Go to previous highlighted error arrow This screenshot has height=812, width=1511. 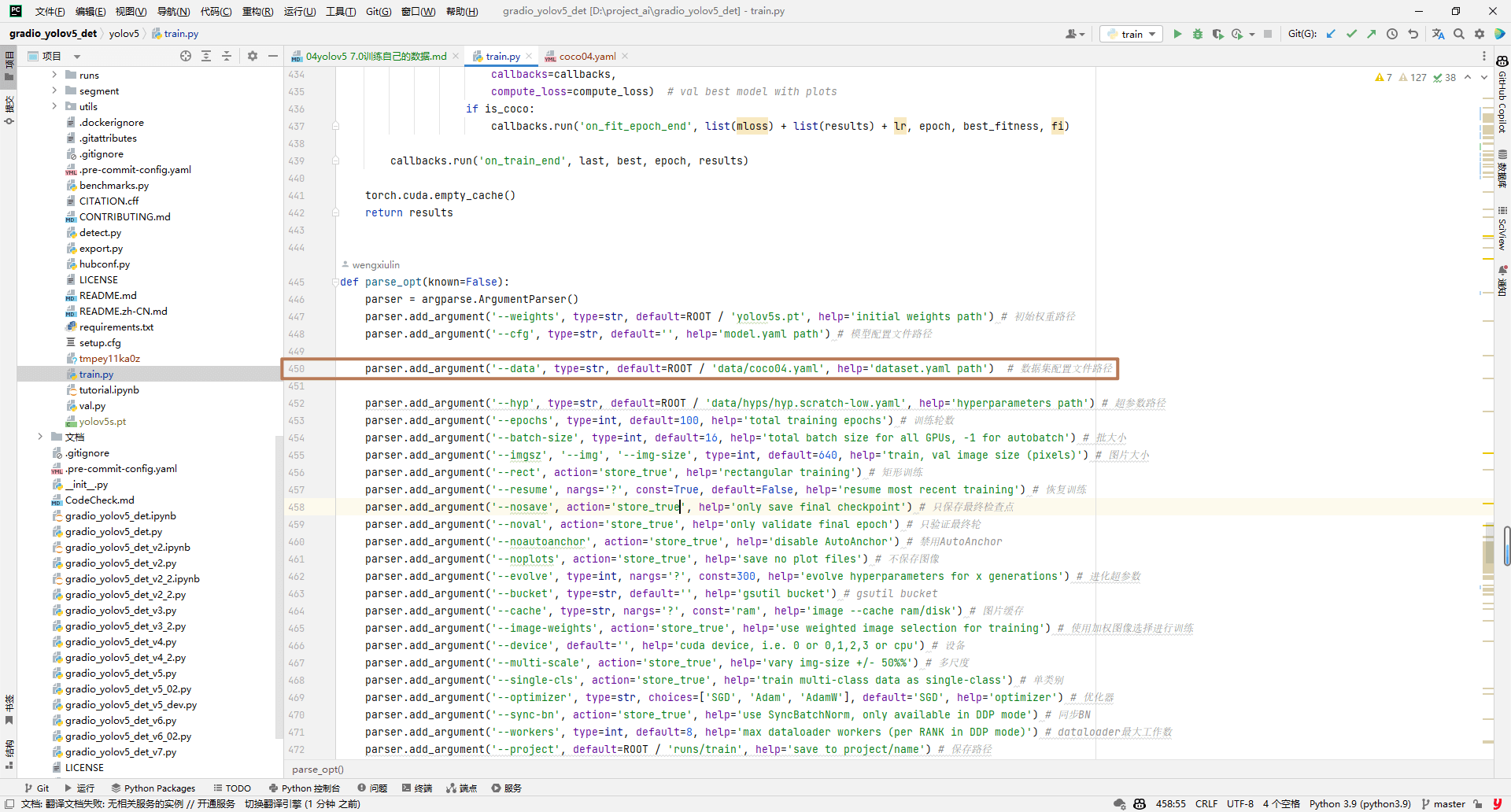click(x=1468, y=77)
